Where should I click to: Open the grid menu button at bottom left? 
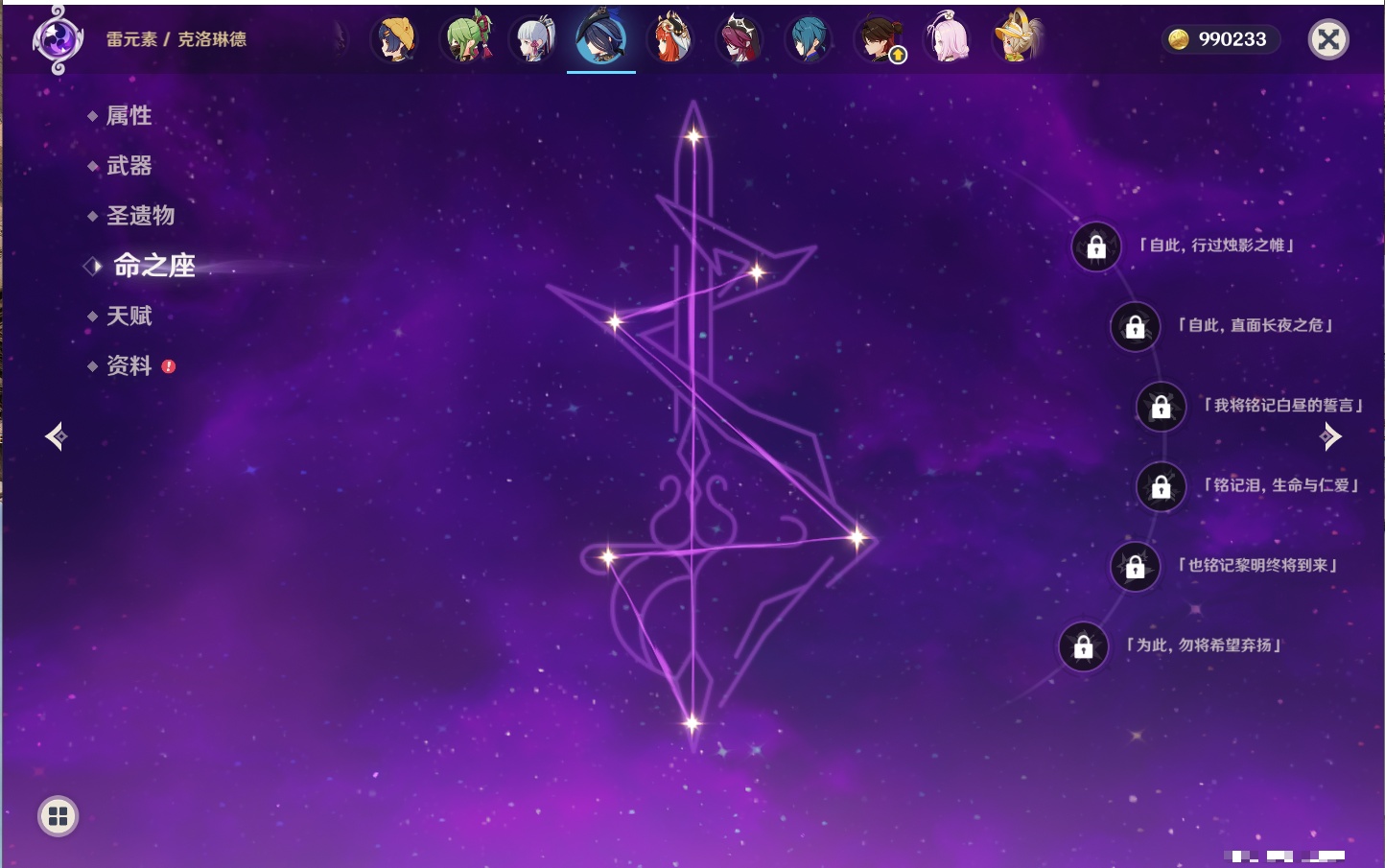(59, 816)
